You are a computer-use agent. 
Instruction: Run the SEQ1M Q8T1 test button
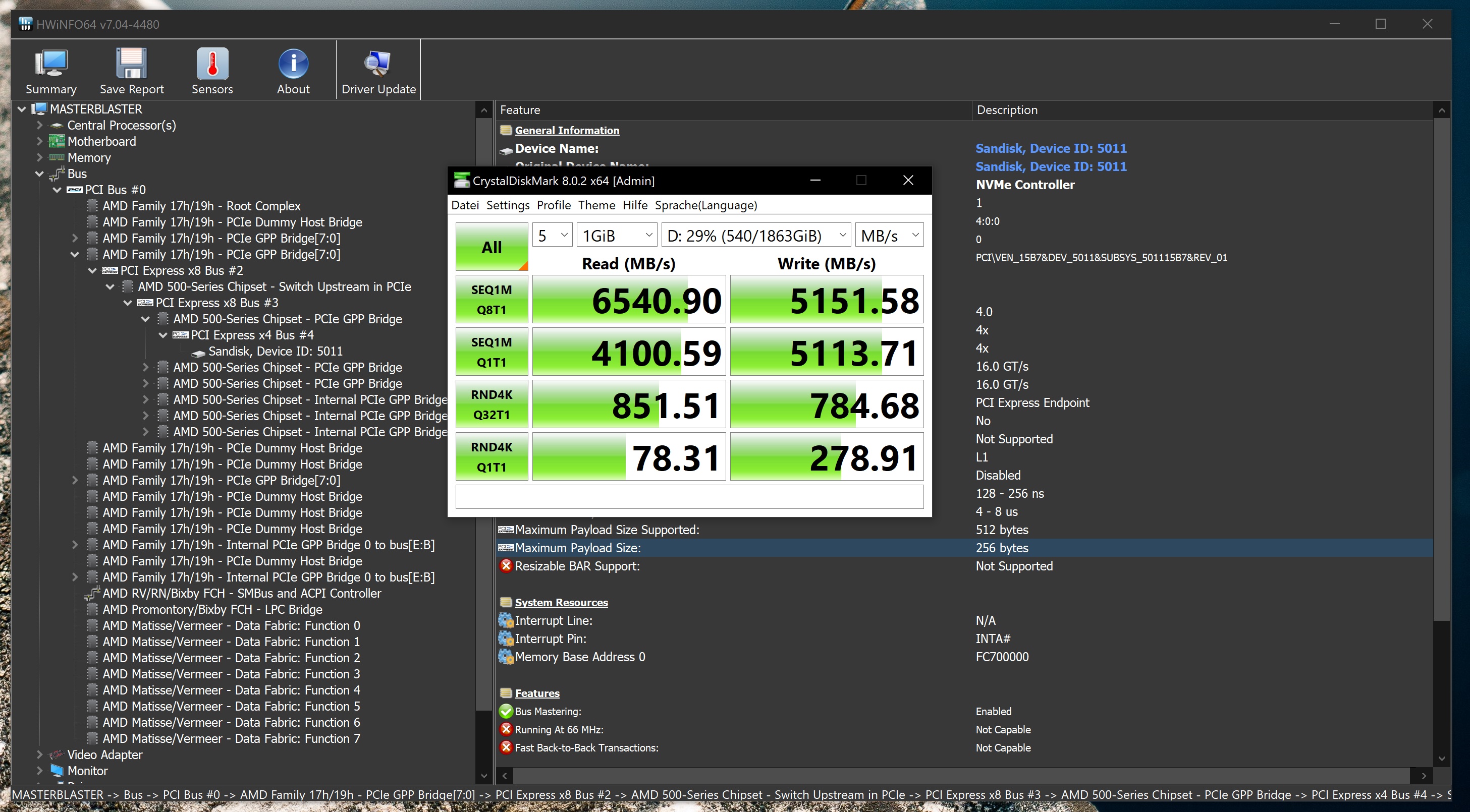tap(492, 300)
